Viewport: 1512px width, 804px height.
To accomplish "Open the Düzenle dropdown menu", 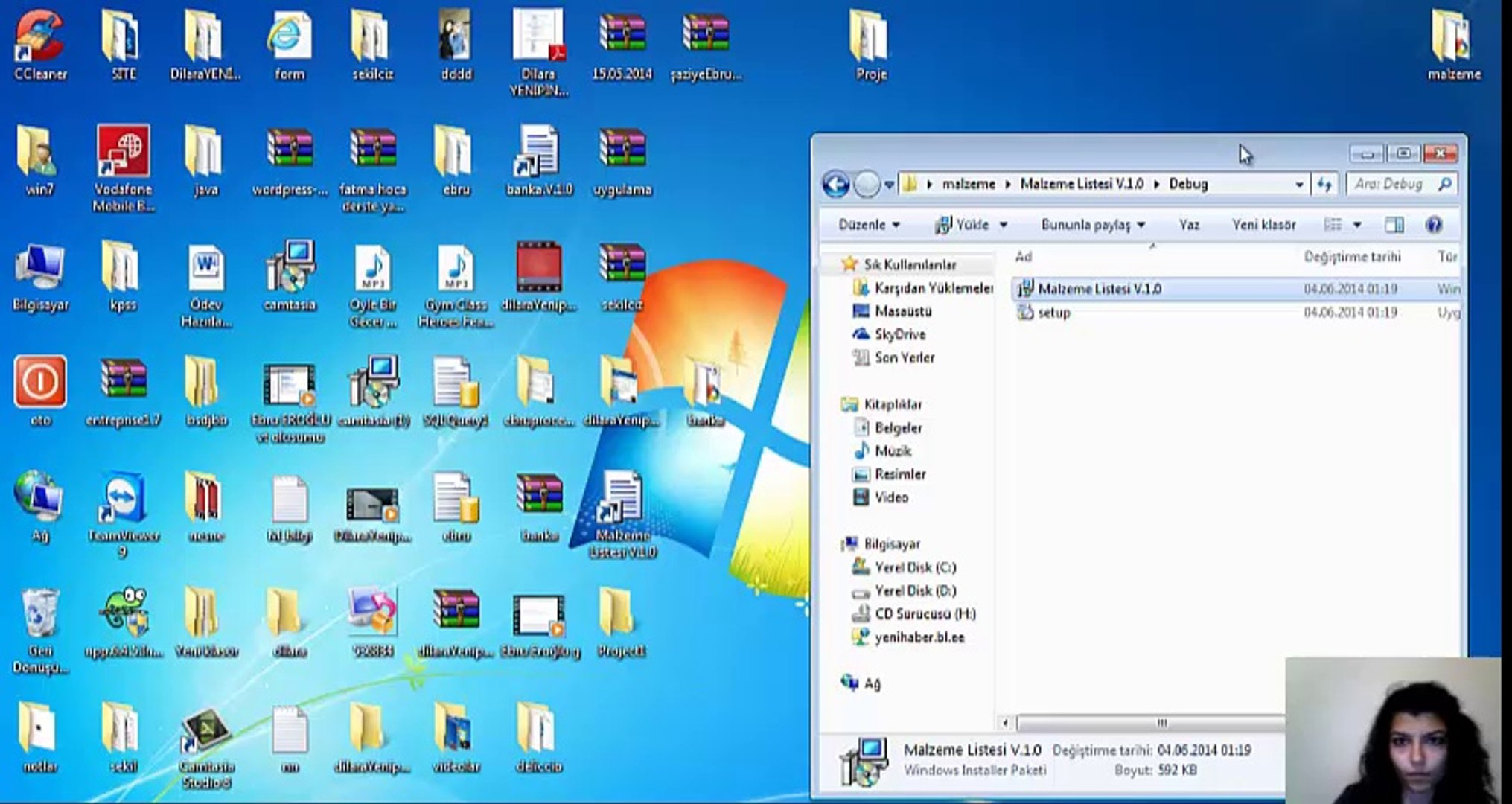I will 869,225.
